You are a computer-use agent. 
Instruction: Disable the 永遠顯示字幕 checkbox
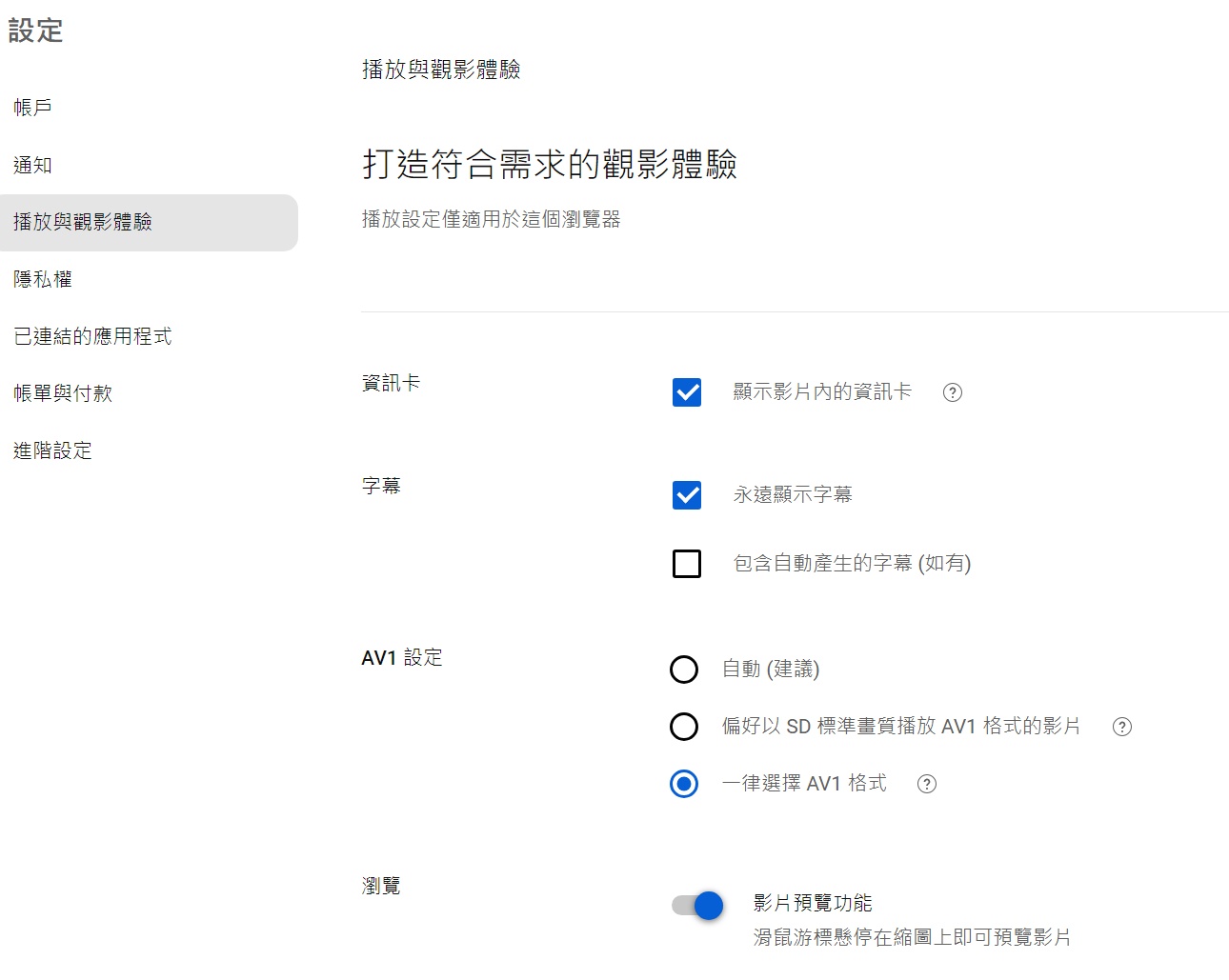coord(687,495)
